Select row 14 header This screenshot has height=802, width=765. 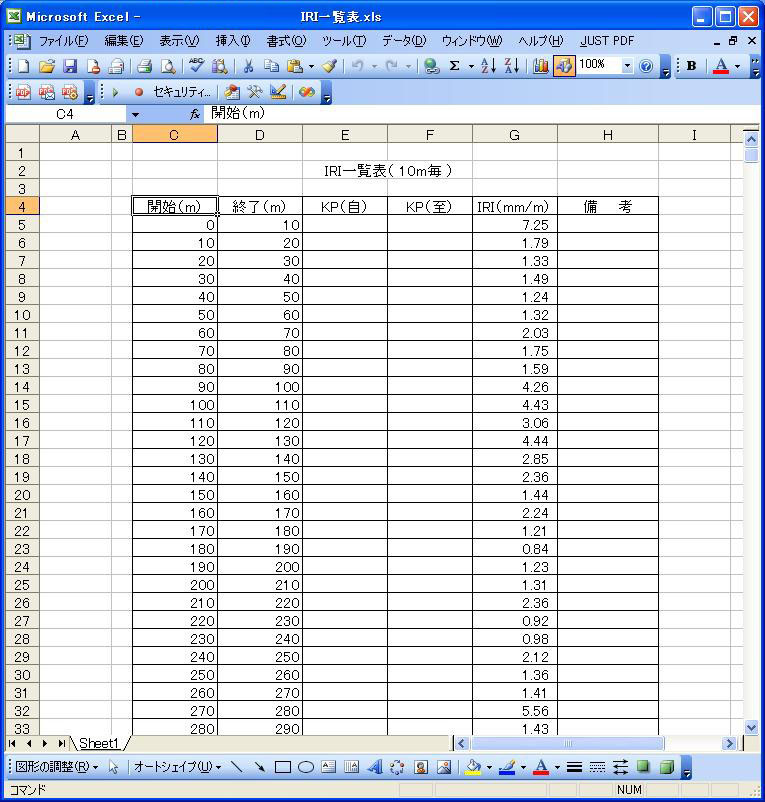[x=22, y=387]
